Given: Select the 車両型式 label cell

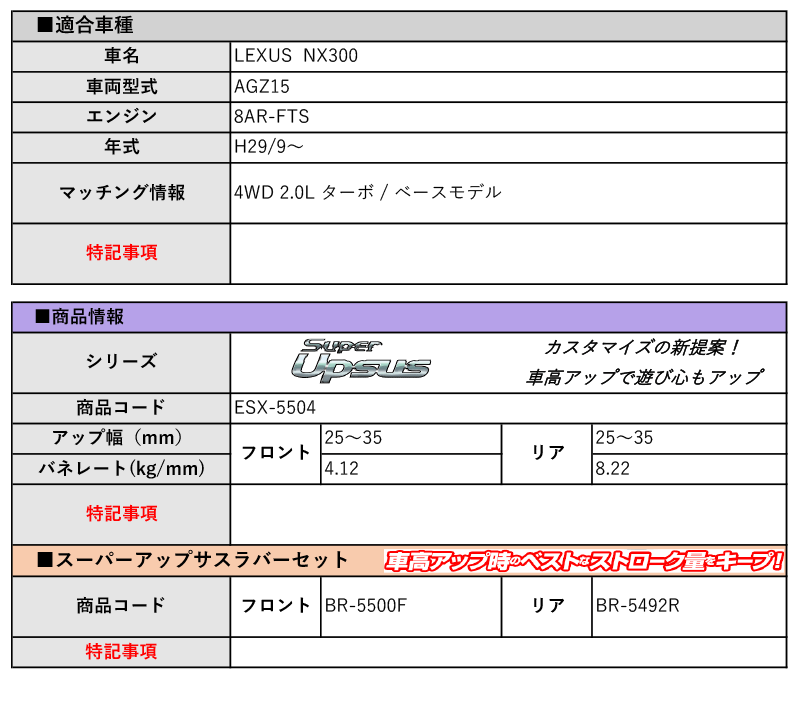Looking at the screenshot, I should coord(121,87).
